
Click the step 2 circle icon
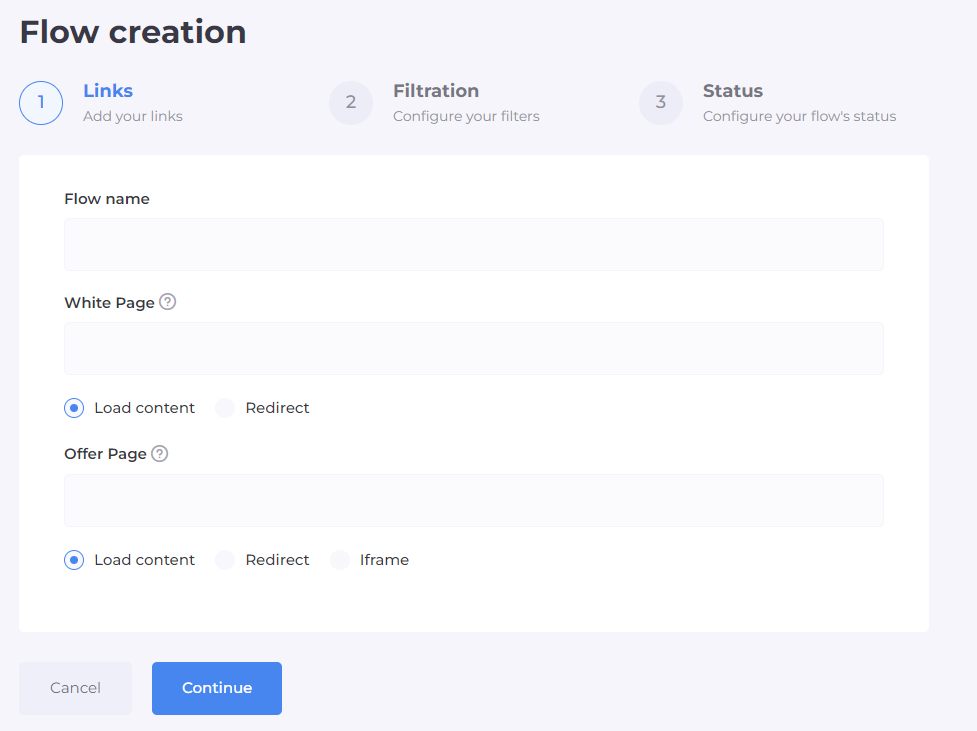(x=351, y=102)
